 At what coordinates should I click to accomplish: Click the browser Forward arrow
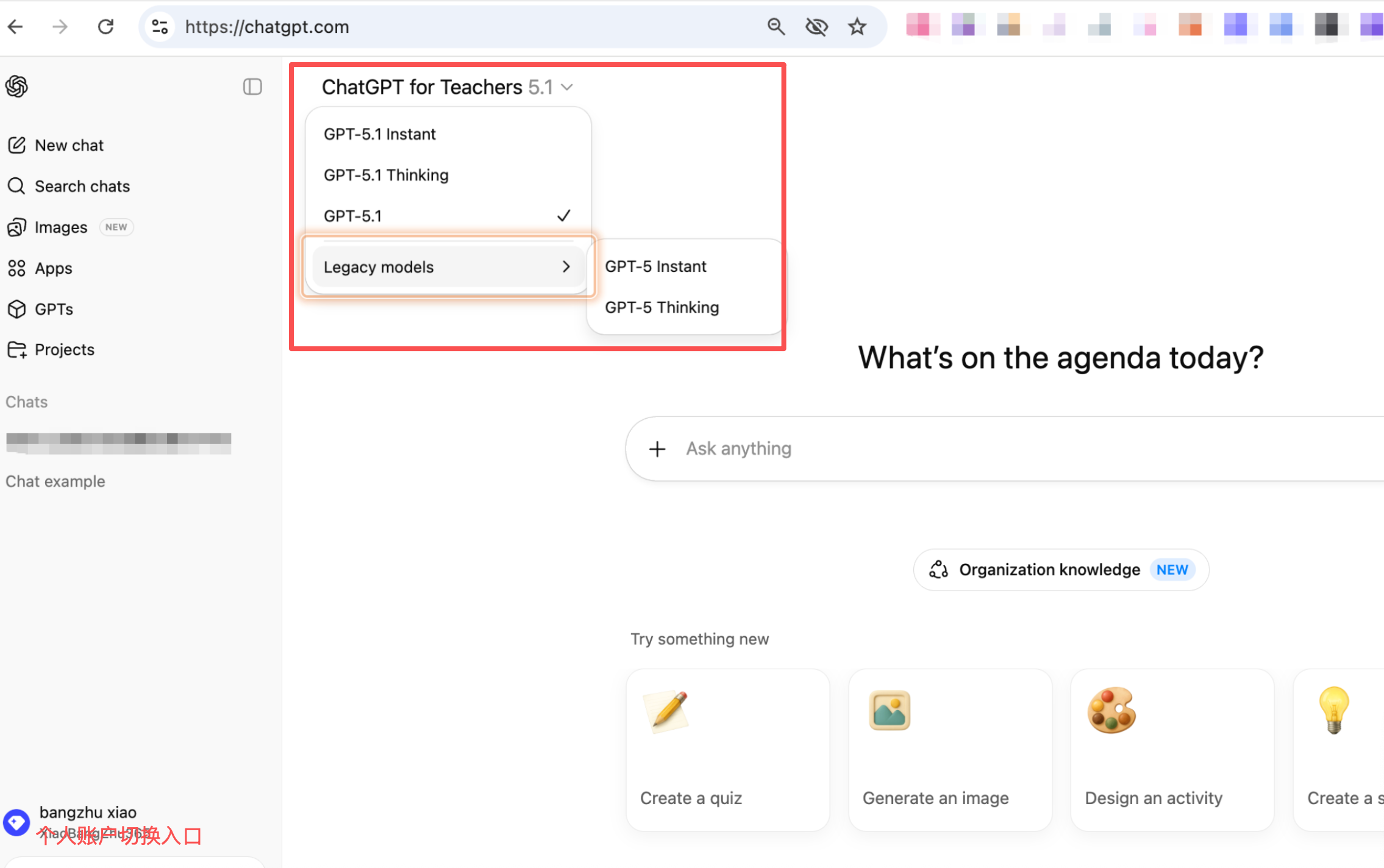(x=60, y=27)
